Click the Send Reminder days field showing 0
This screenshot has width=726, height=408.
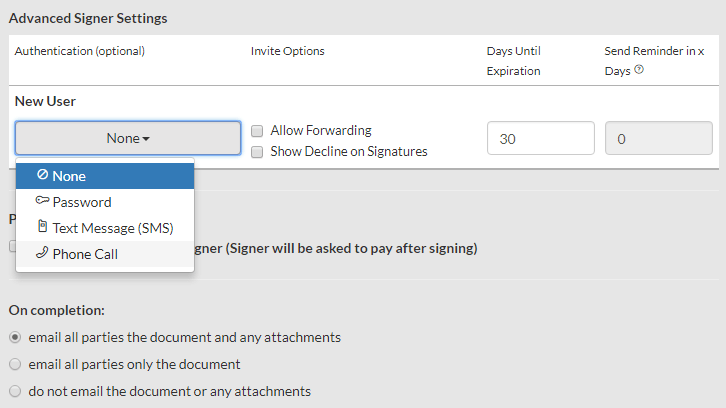point(659,139)
